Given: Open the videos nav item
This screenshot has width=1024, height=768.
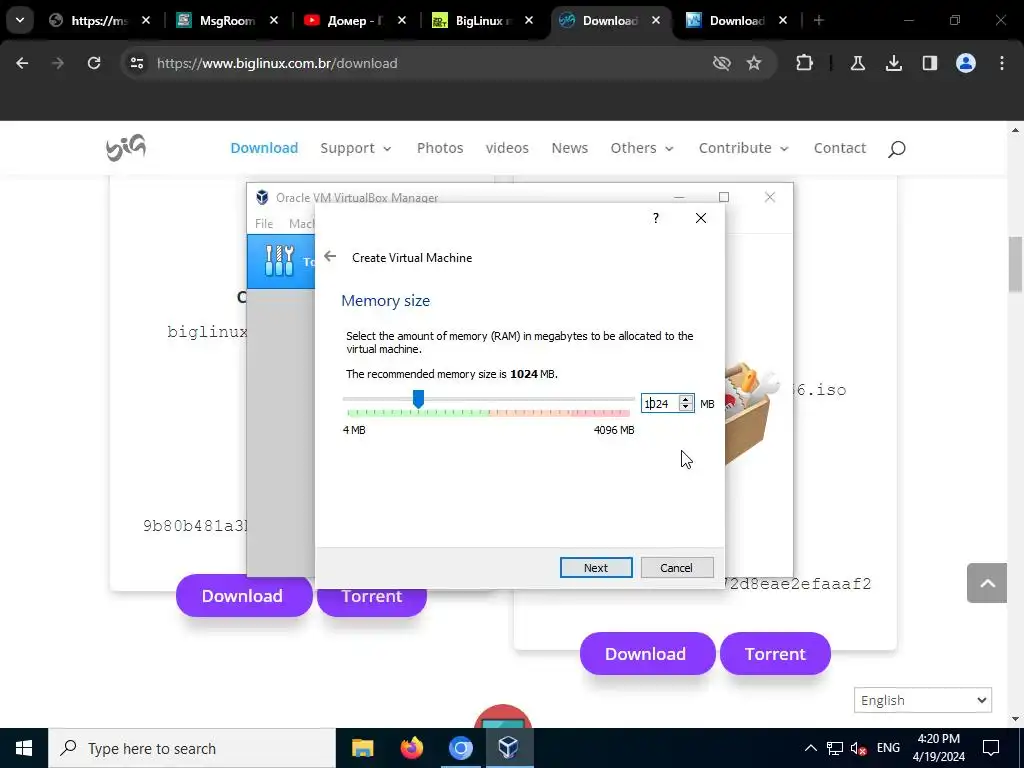Looking at the screenshot, I should pos(507,148).
